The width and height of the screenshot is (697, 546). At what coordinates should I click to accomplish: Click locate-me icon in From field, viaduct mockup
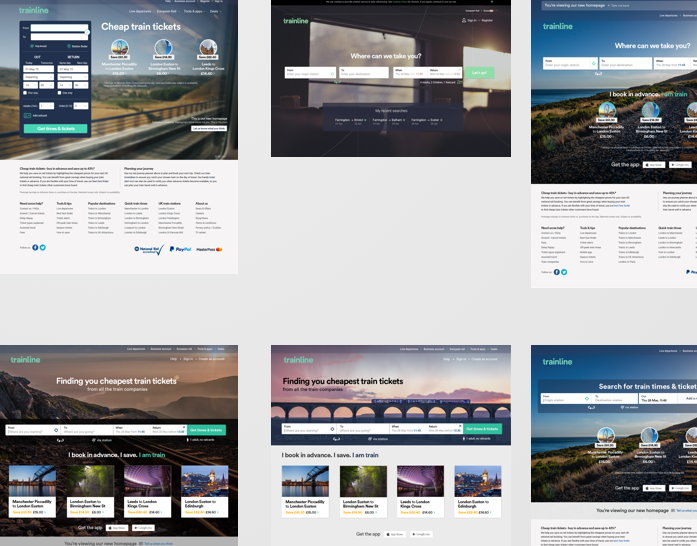click(332, 429)
